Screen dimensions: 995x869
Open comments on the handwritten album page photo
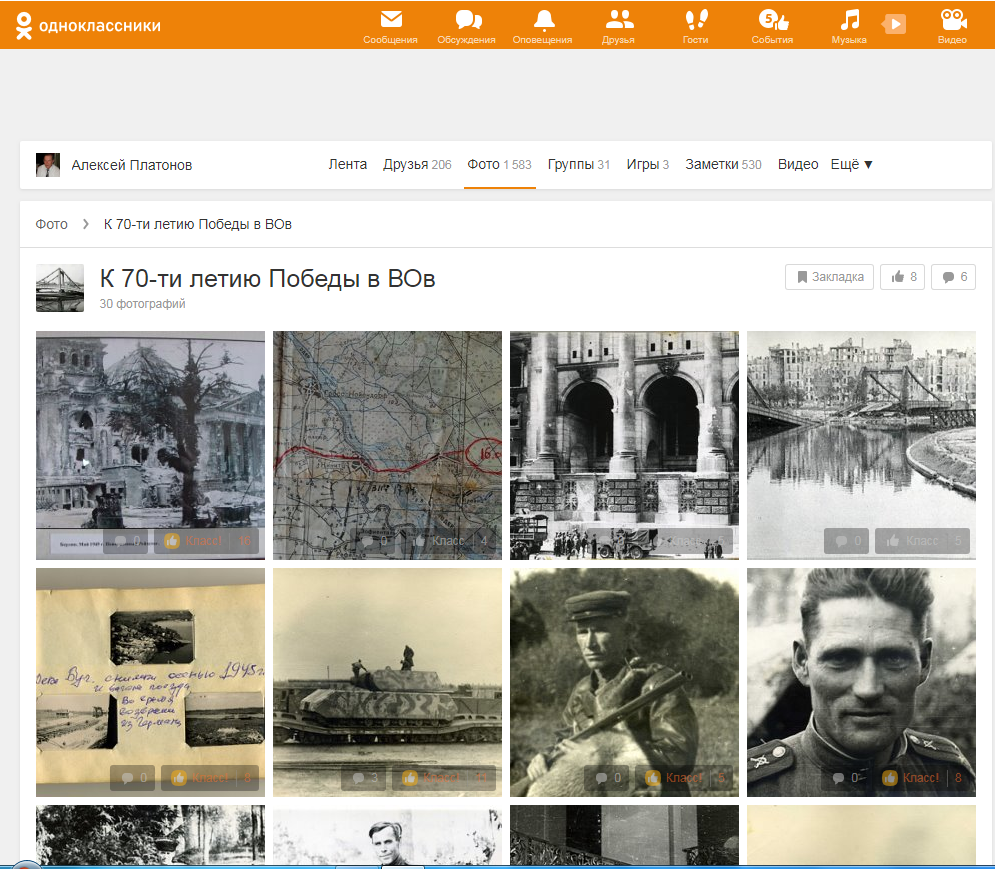(133, 778)
